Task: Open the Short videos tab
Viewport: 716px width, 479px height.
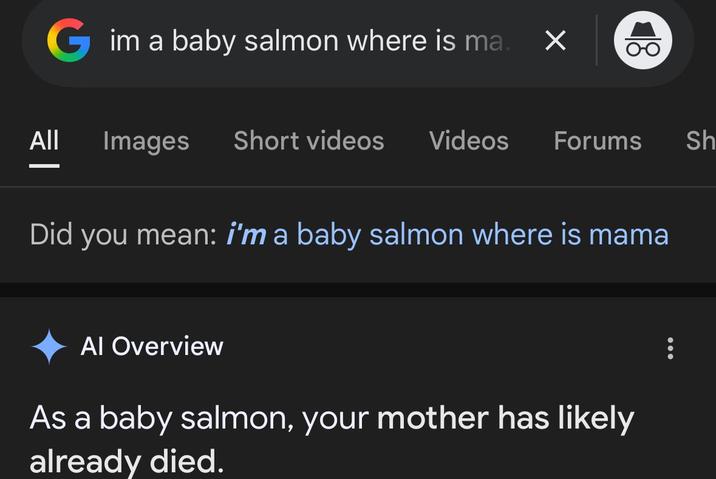Action: 309,141
